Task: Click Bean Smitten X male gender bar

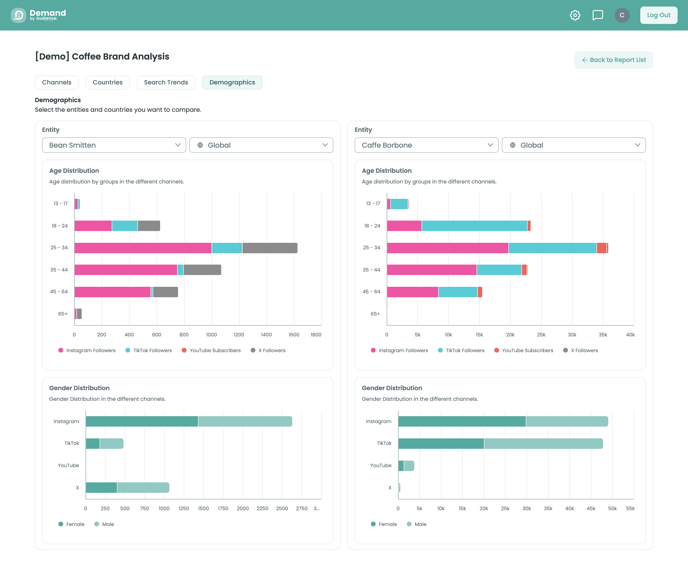Action: coord(143,488)
